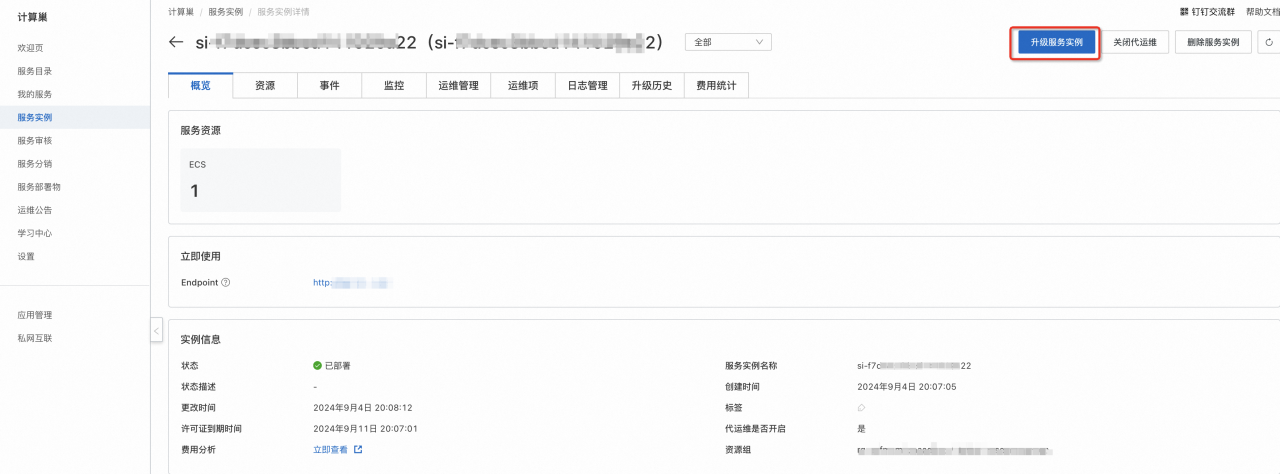Viewport: 1280px width, 474px height.
Task: Click the external-link icon next to 立即查看
Action: (x=358, y=450)
